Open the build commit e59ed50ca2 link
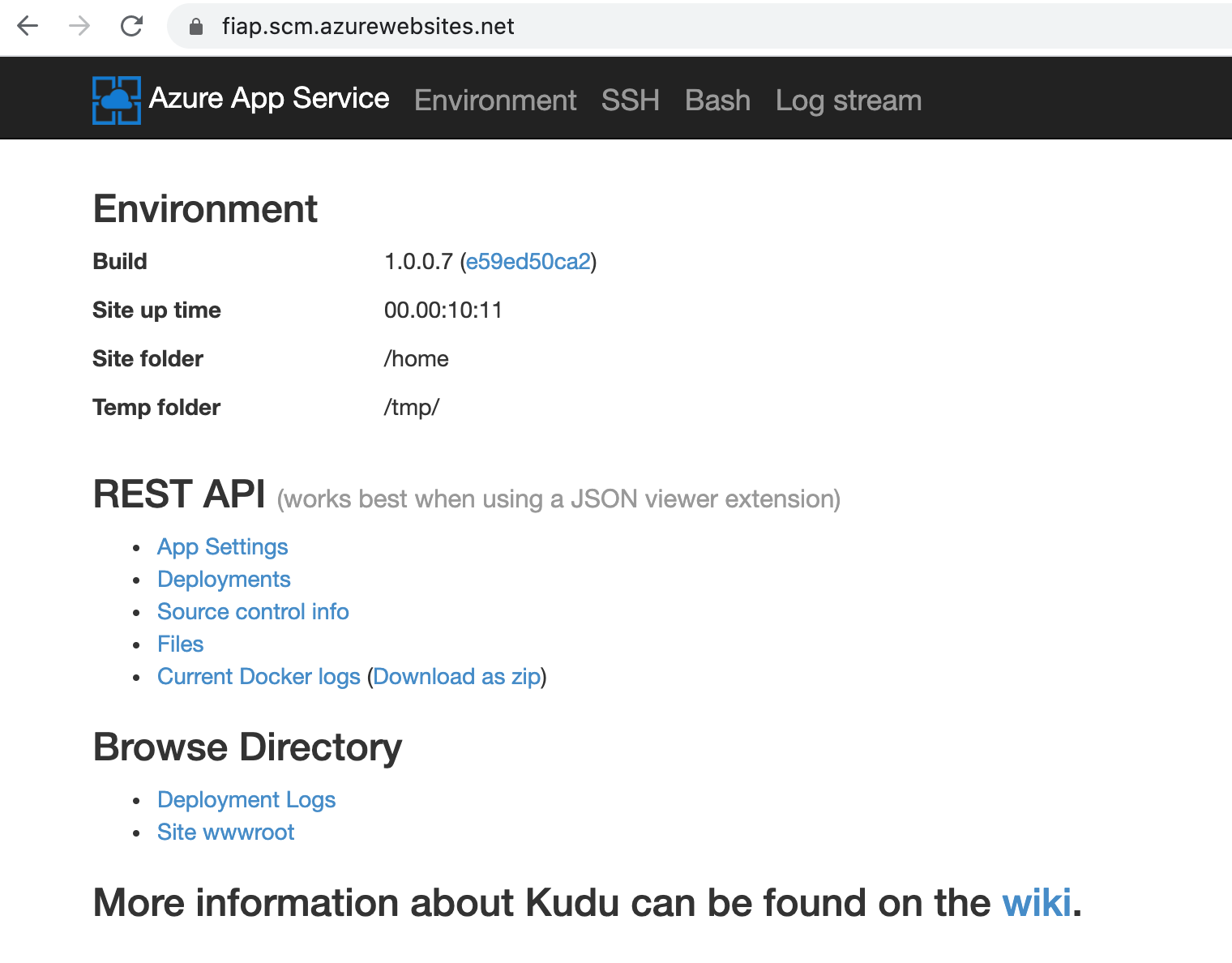Viewport: 1232px width, 963px height. point(528,262)
